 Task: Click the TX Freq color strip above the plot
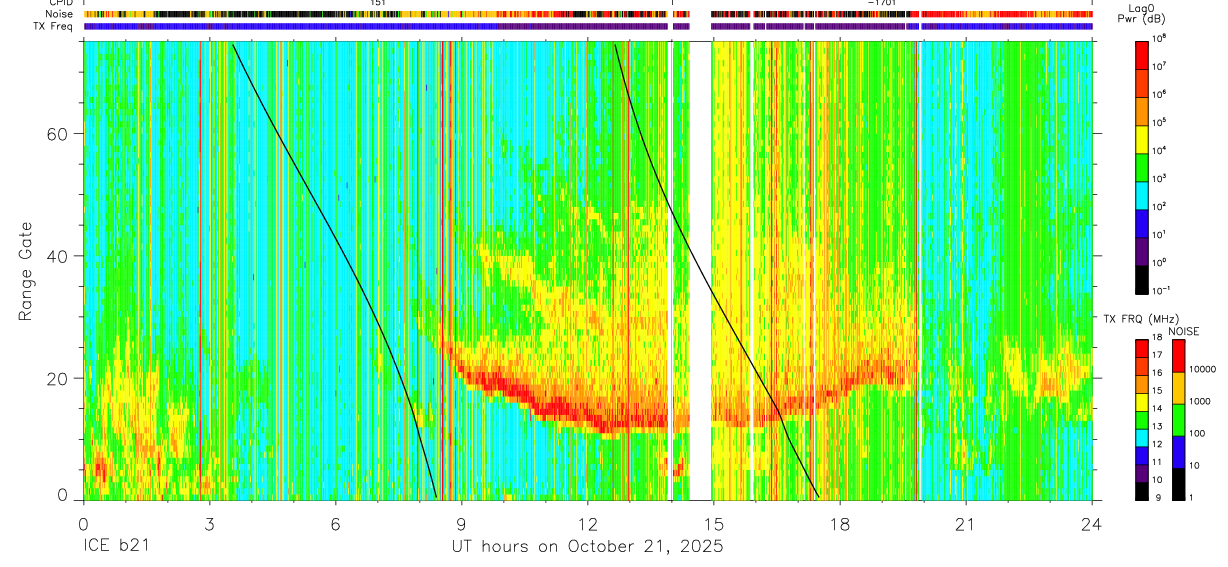point(588,26)
